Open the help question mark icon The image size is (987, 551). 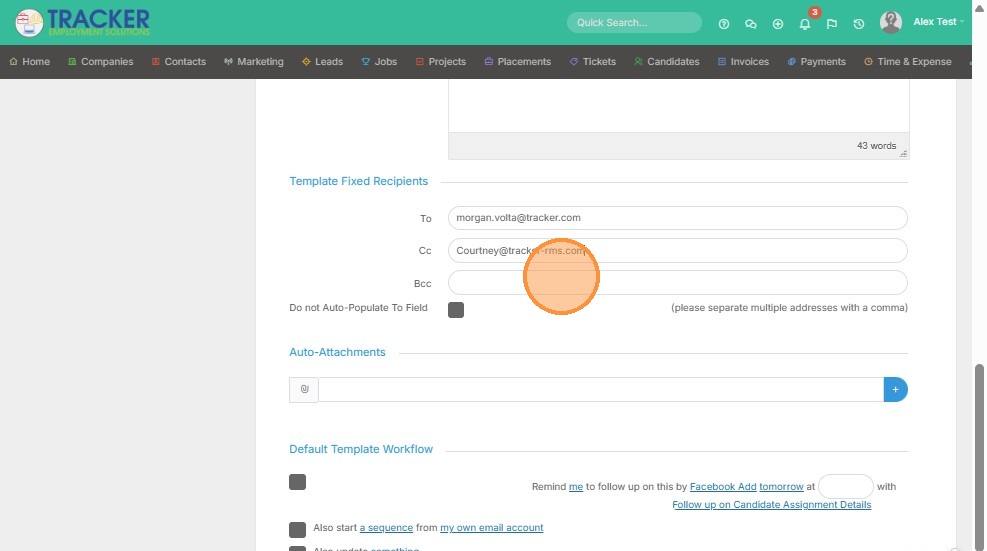[724, 23]
